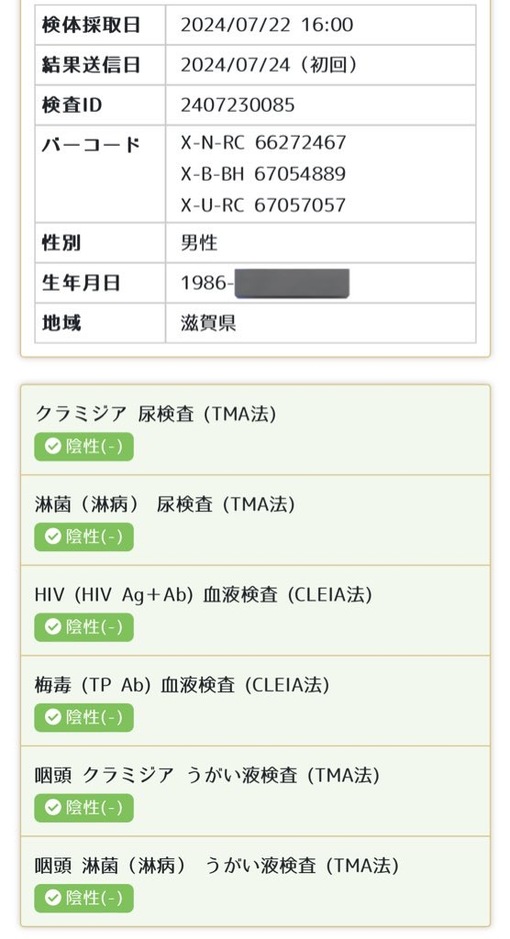510x939 pixels.
Task: Click the checkmark icon on the HIV result badge
Action: [53, 627]
